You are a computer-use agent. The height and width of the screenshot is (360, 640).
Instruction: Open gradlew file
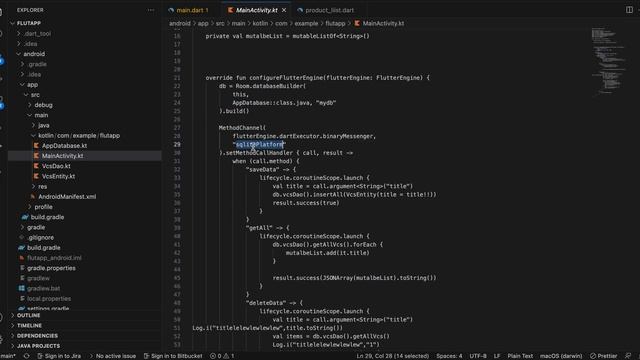click(38, 278)
